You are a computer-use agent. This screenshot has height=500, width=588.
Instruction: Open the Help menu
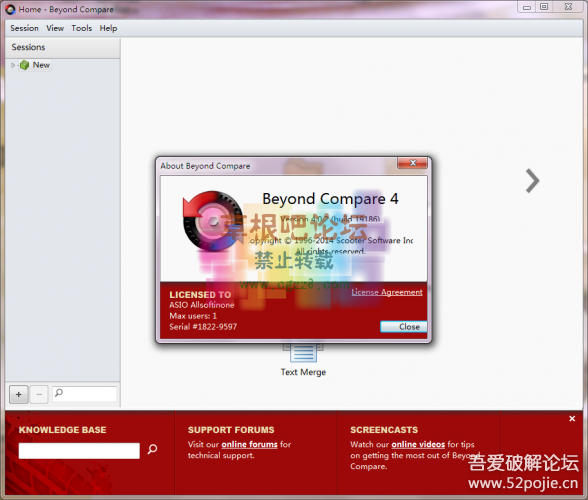(108, 28)
